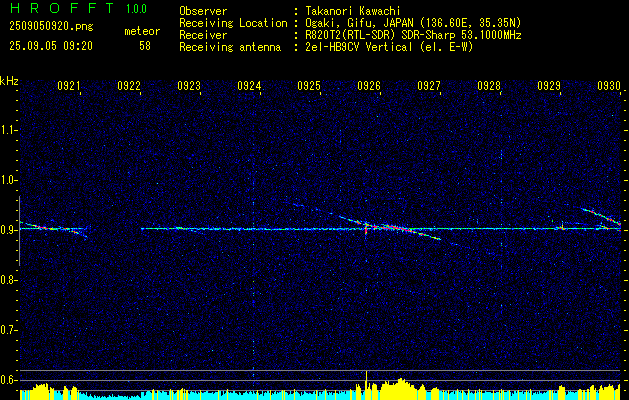
Task: Click the 0926 time marker
Action: coord(369,85)
